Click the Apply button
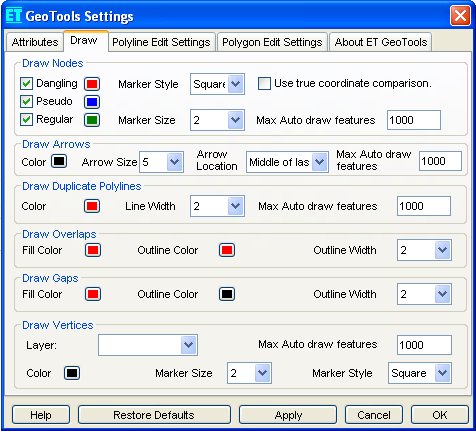The height and width of the screenshot is (431, 476). pos(288,415)
